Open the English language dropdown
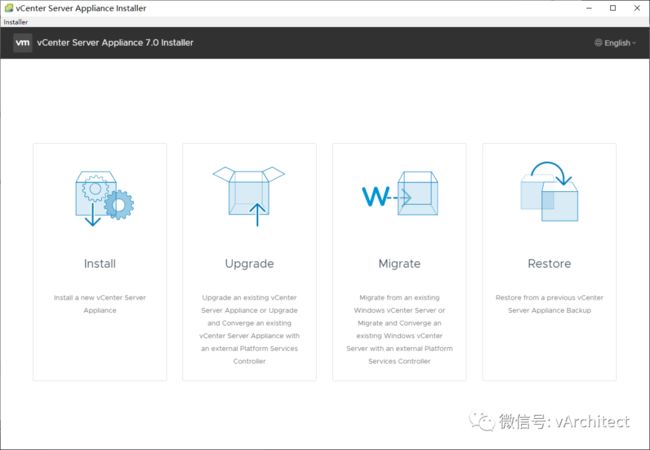 click(x=615, y=43)
